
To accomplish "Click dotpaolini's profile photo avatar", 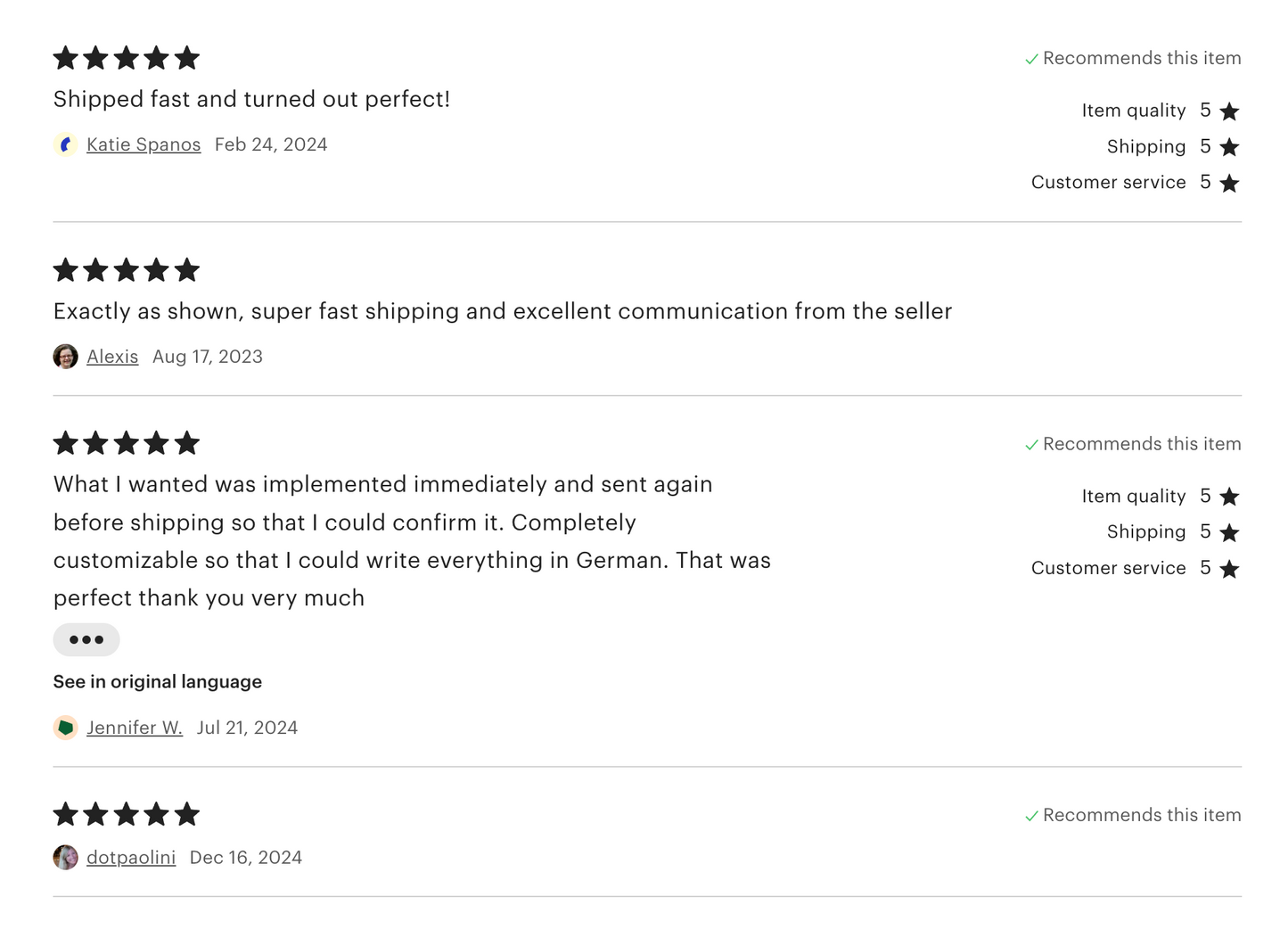I will coord(65,858).
